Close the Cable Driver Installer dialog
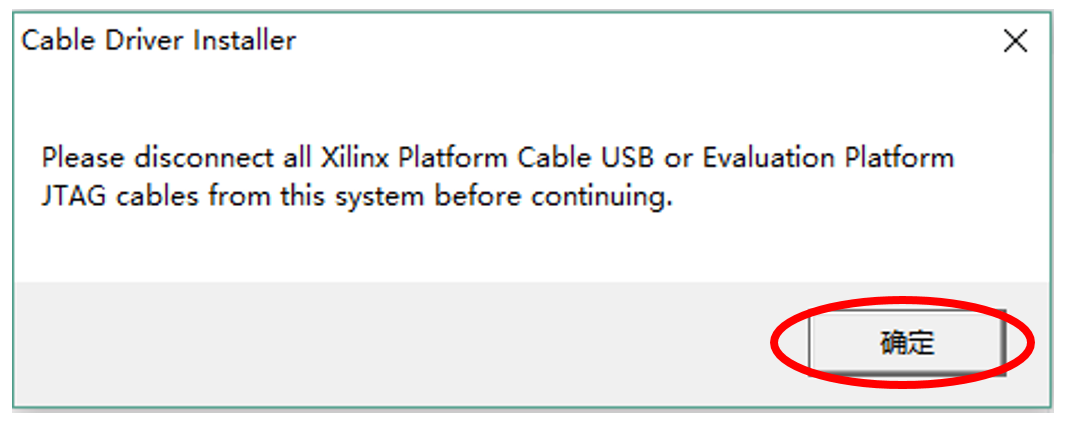1065x421 pixels. point(1015,41)
